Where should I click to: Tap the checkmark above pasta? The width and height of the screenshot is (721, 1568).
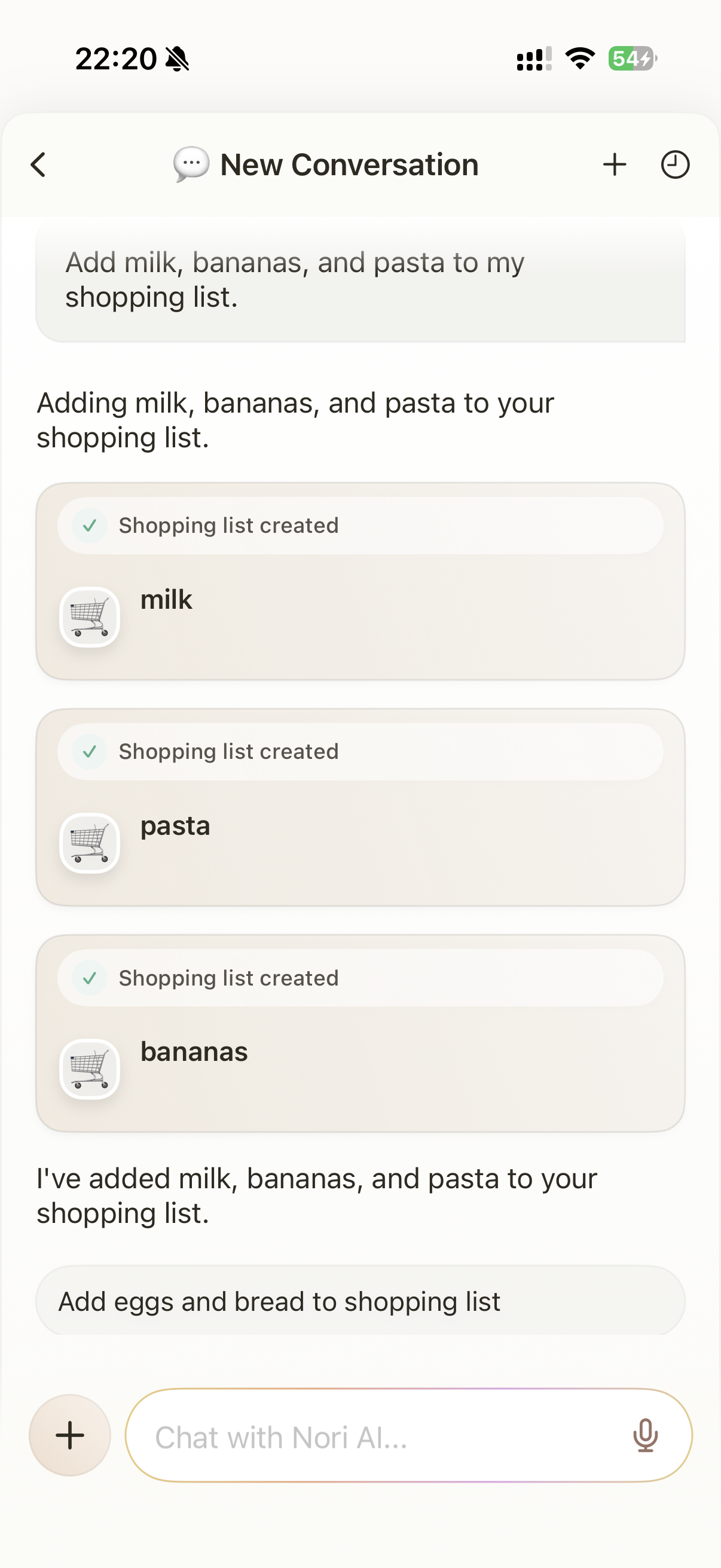tap(90, 752)
